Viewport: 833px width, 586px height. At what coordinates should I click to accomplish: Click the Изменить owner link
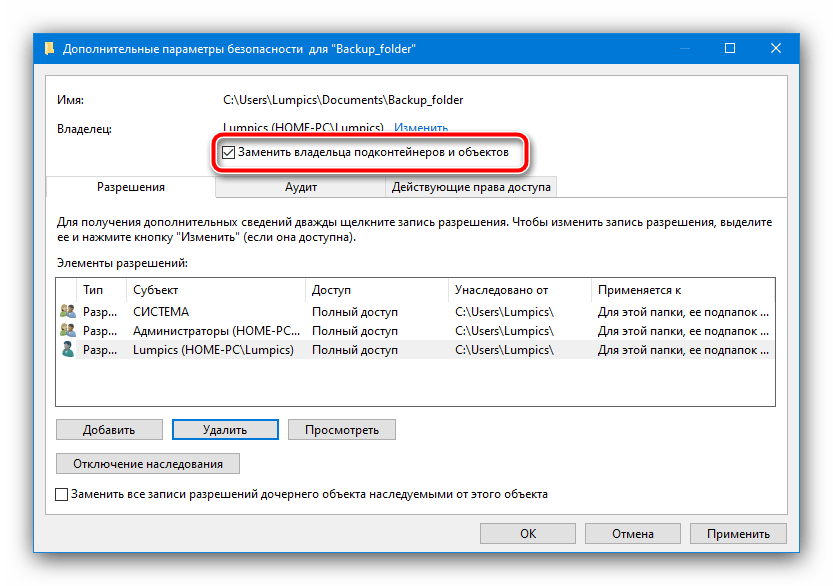420,128
